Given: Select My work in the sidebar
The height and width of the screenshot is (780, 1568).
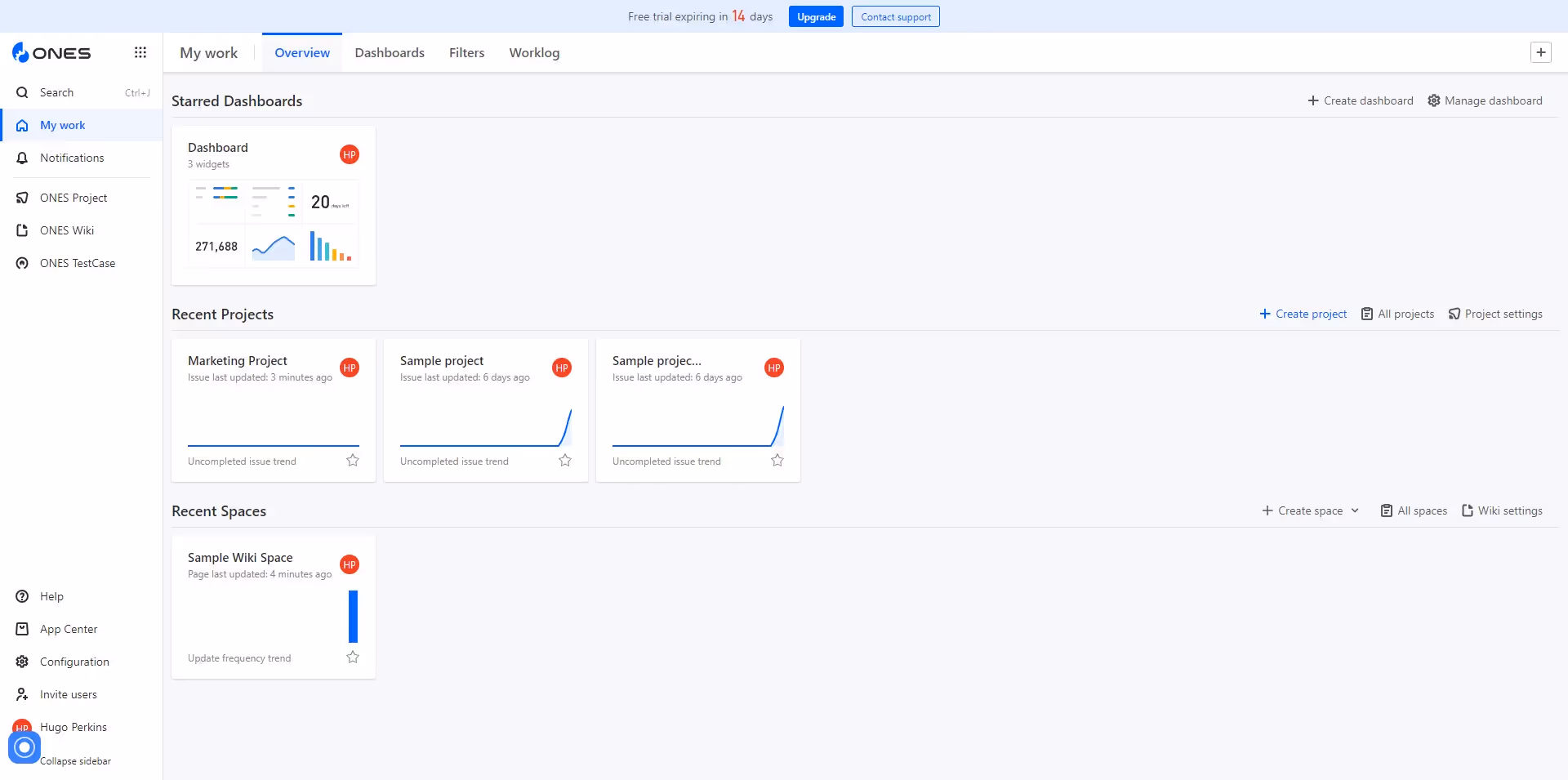Looking at the screenshot, I should click(82, 125).
